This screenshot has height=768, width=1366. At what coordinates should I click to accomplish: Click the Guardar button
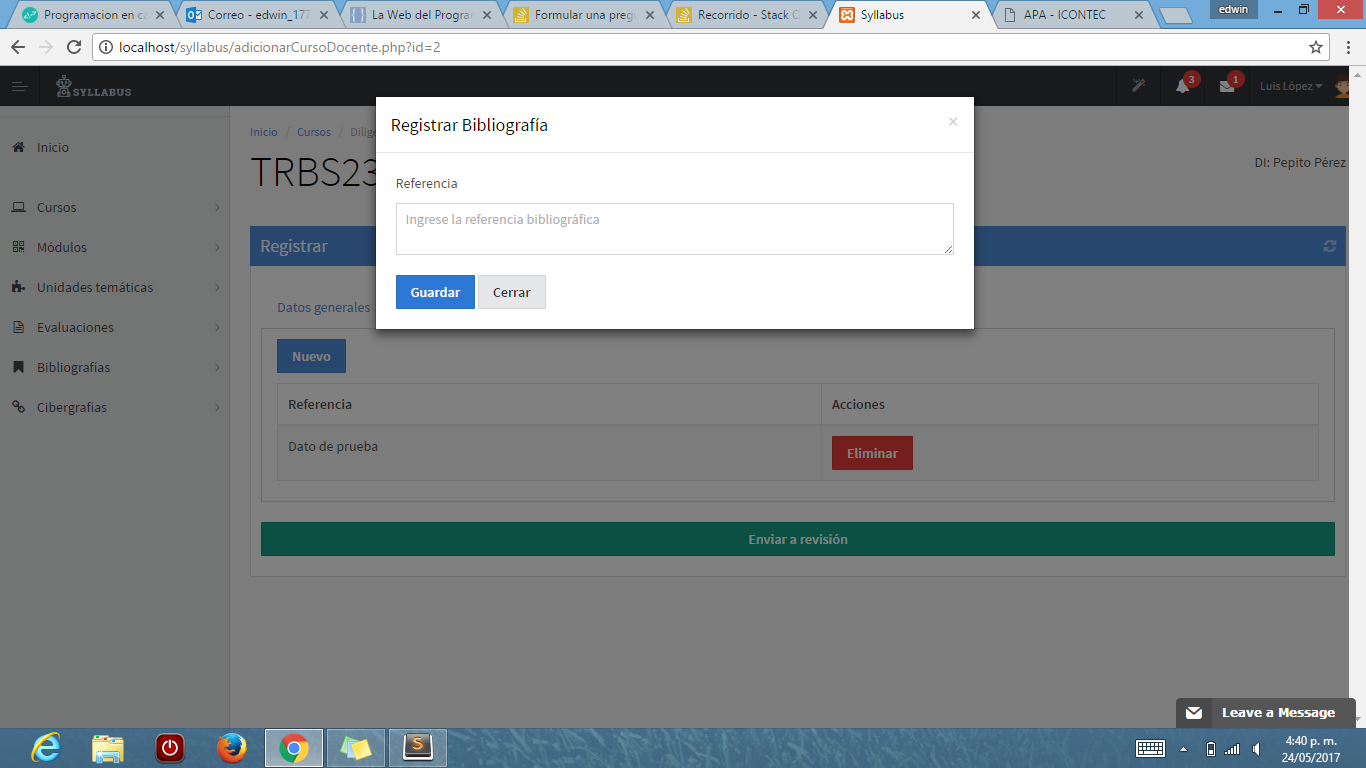click(435, 292)
